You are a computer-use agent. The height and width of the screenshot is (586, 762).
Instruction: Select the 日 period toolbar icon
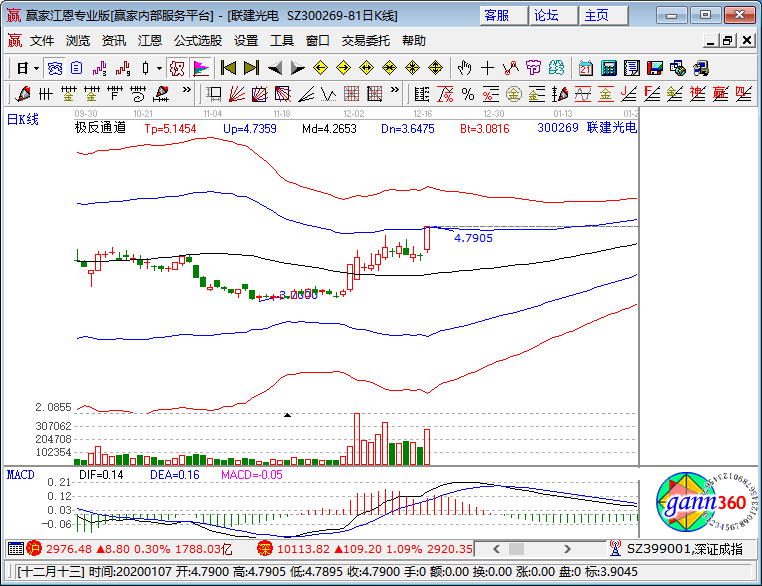point(22,69)
